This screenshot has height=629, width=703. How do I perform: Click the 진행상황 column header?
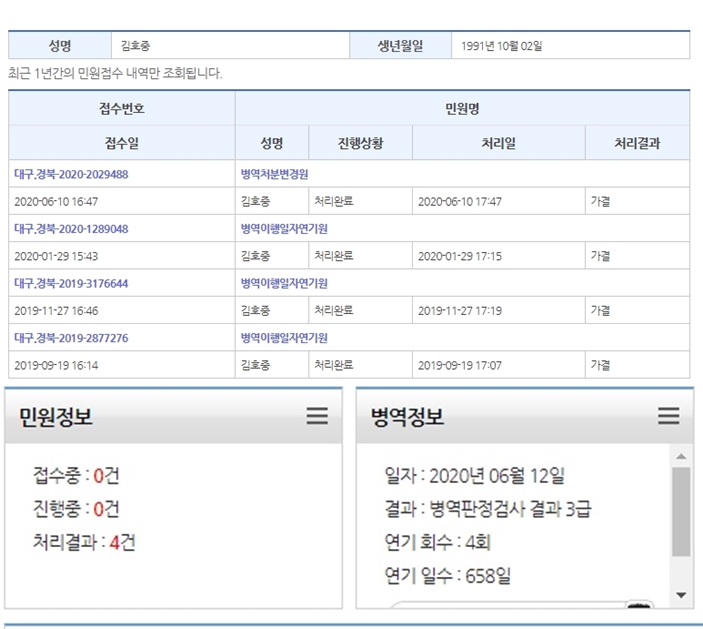pos(360,143)
